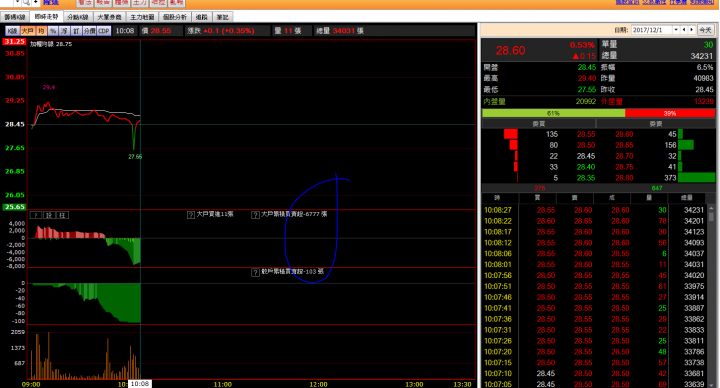
Task: Toggle the 浮 button in chart toolbar
Action: pos(64,31)
